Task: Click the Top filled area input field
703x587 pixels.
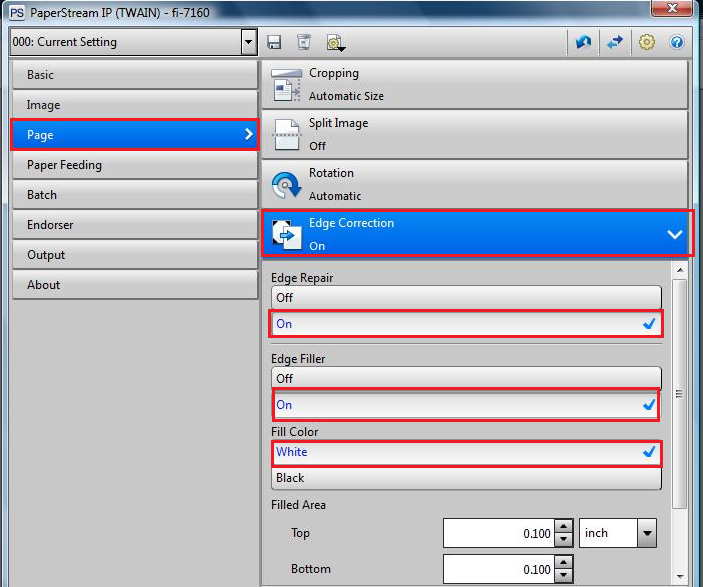Action: pyautogui.click(x=499, y=533)
